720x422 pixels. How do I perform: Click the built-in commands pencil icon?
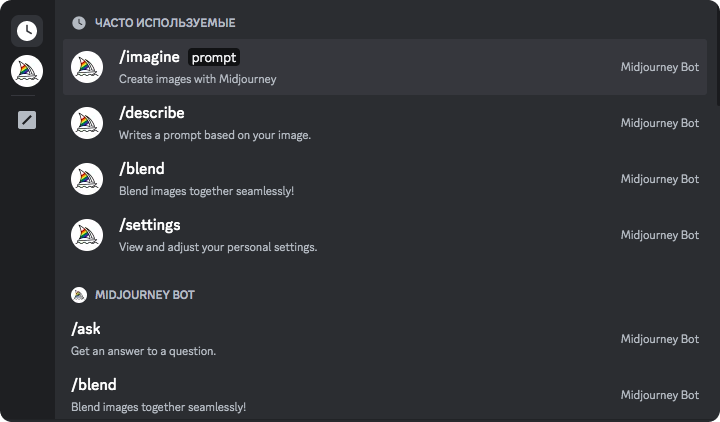[27, 121]
